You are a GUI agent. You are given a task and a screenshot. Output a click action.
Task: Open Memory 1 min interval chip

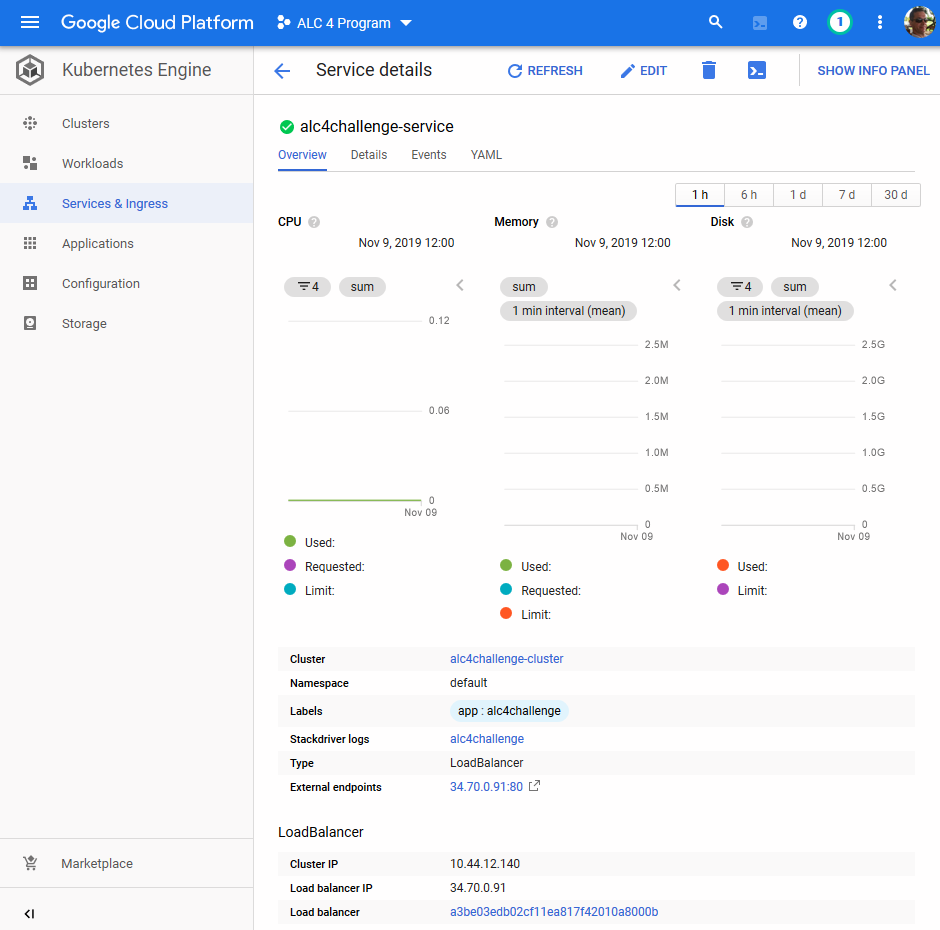pos(568,311)
